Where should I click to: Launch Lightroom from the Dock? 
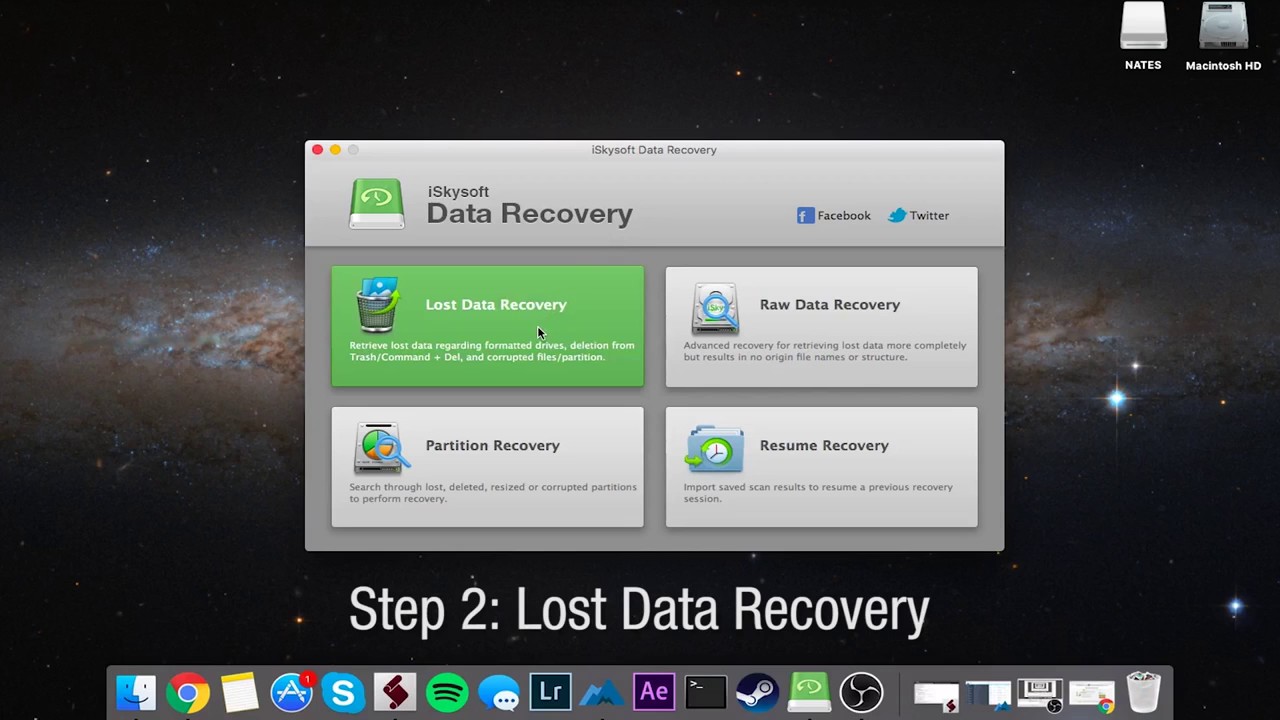click(550, 693)
